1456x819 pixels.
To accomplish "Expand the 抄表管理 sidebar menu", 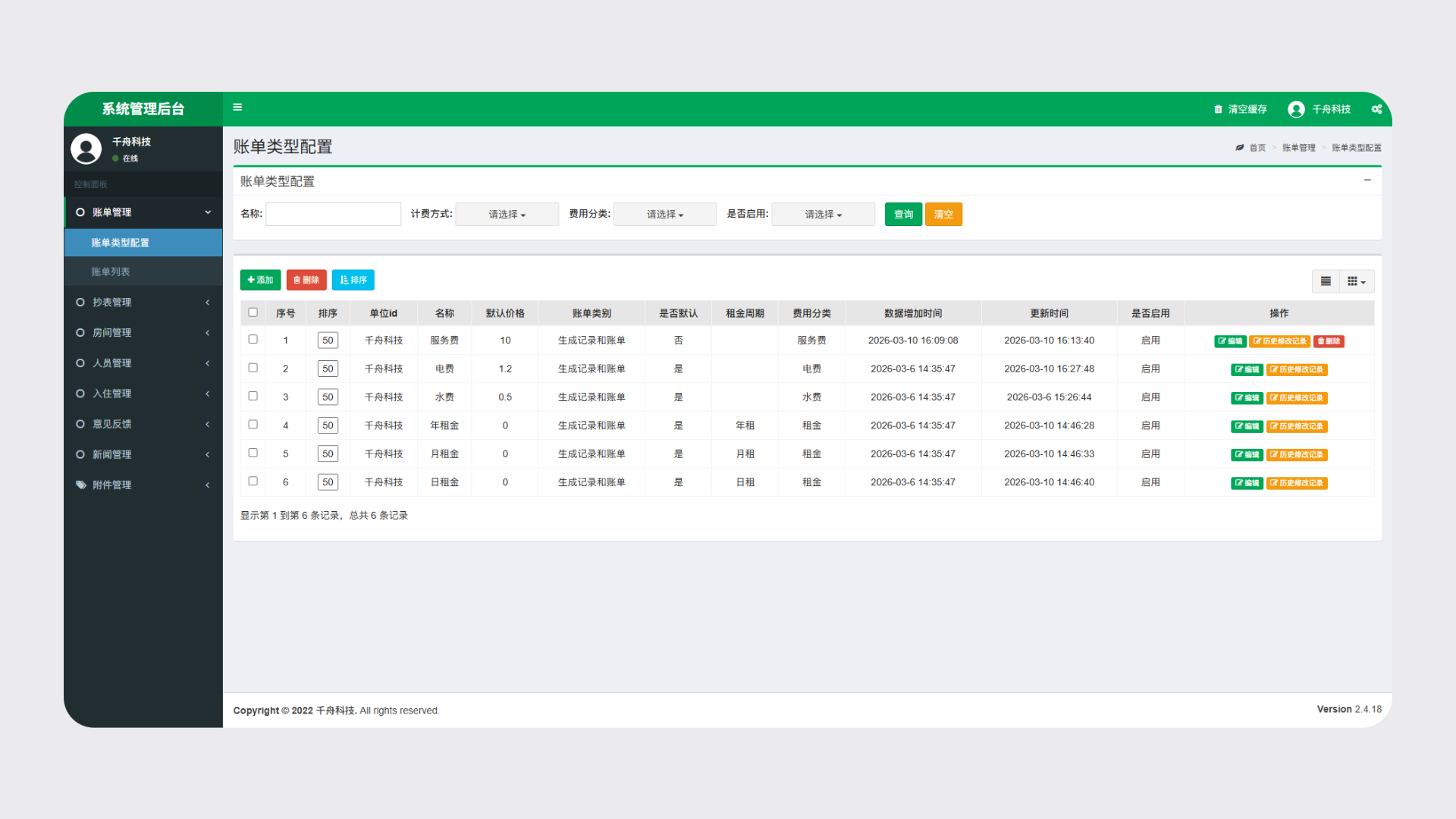I will (112, 302).
